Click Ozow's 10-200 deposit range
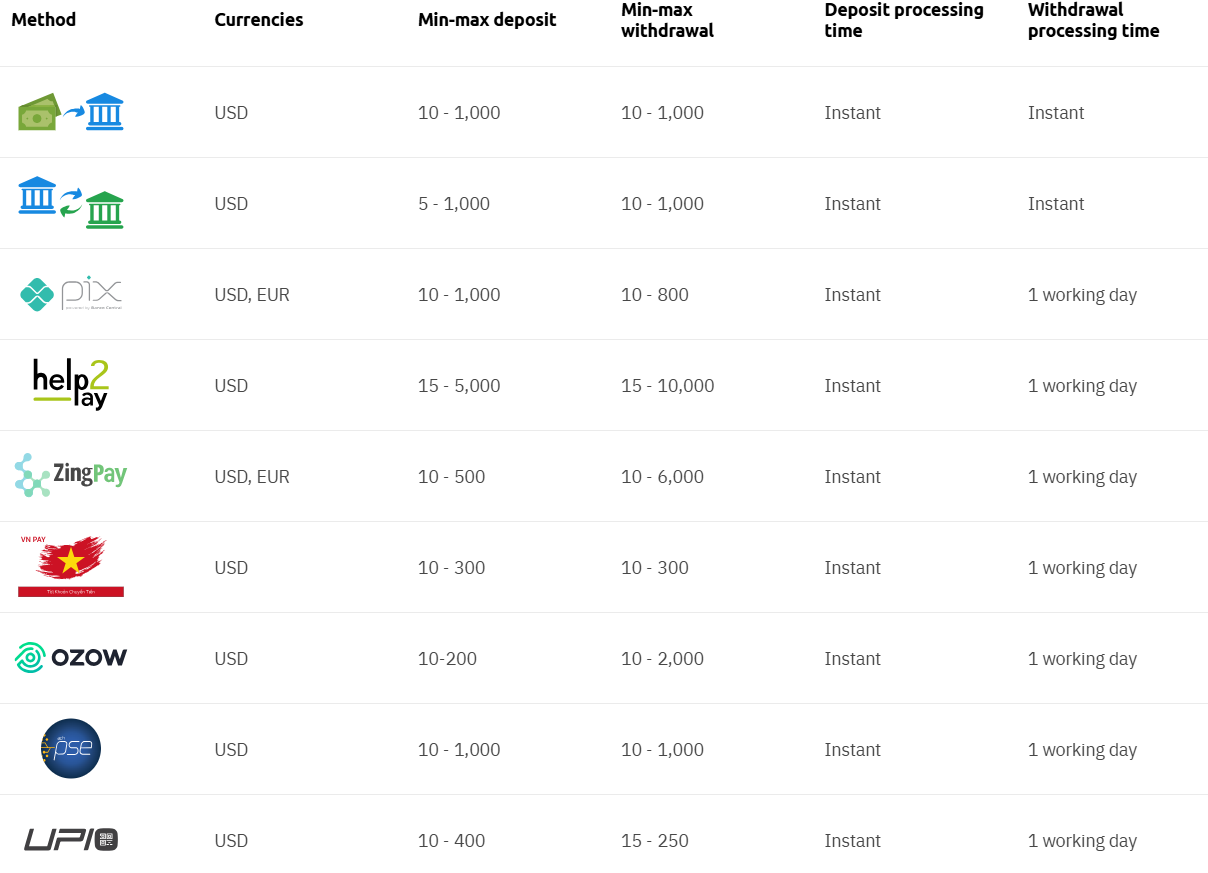The width and height of the screenshot is (1208, 873). [x=447, y=659]
